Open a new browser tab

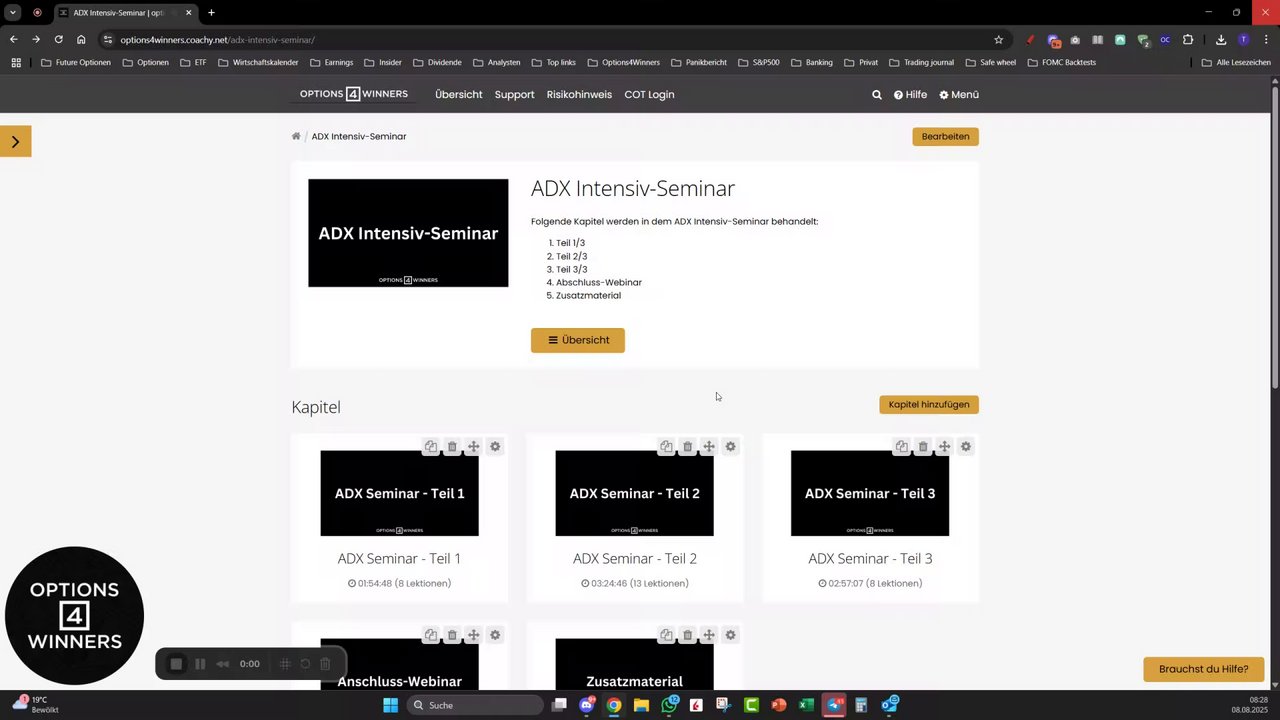tap(211, 13)
